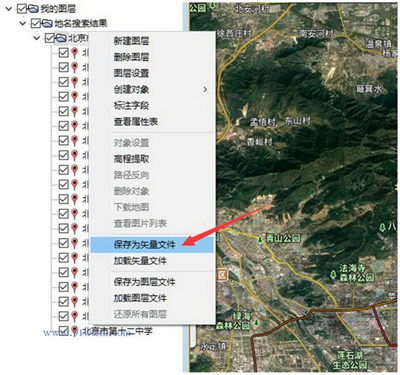Image resolution: width=400 pixels, height=375 pixels.
Task: Click the folder icon beside 我的图层
Action: (33, 8)
